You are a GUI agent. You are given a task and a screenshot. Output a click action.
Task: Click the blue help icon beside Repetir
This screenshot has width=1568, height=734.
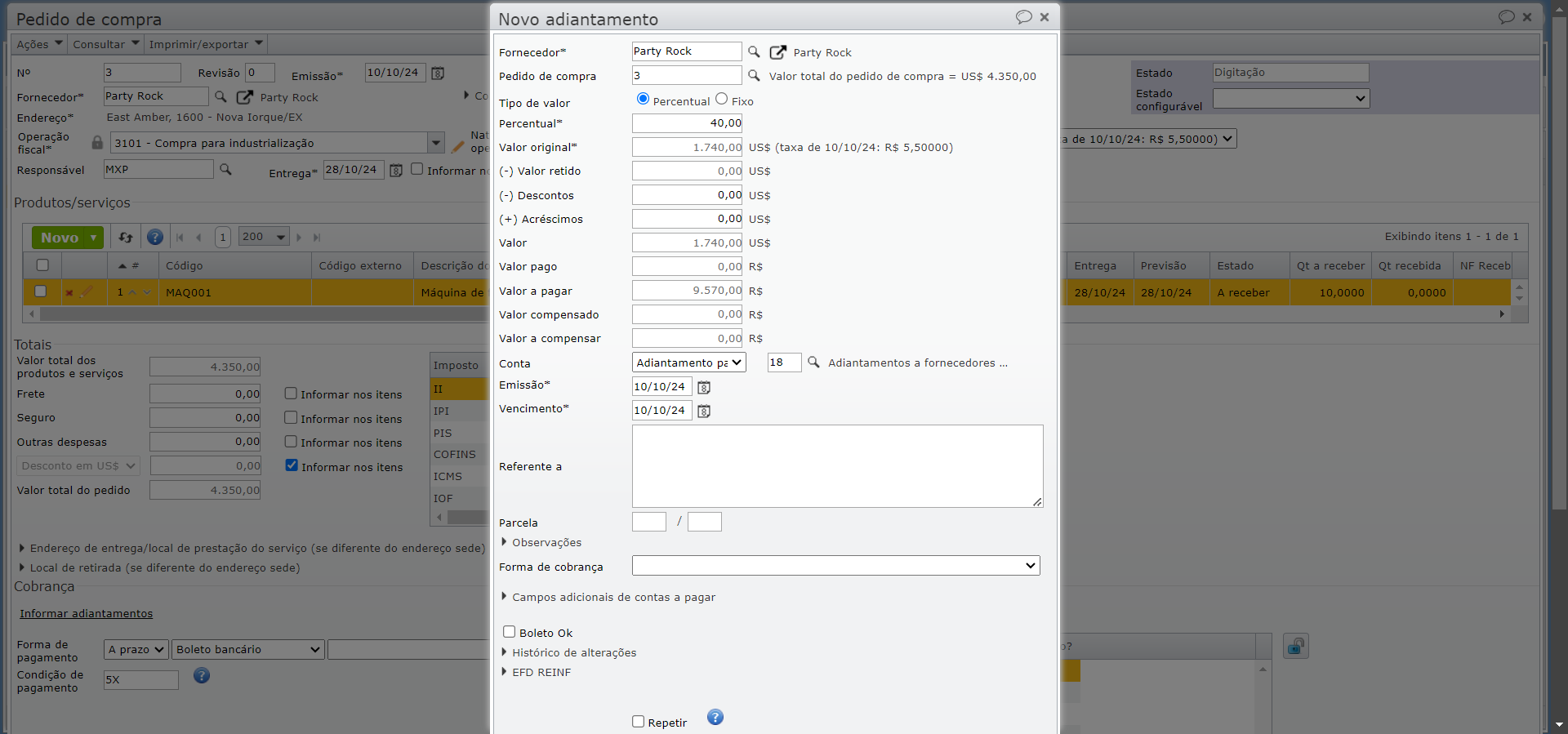715,718
